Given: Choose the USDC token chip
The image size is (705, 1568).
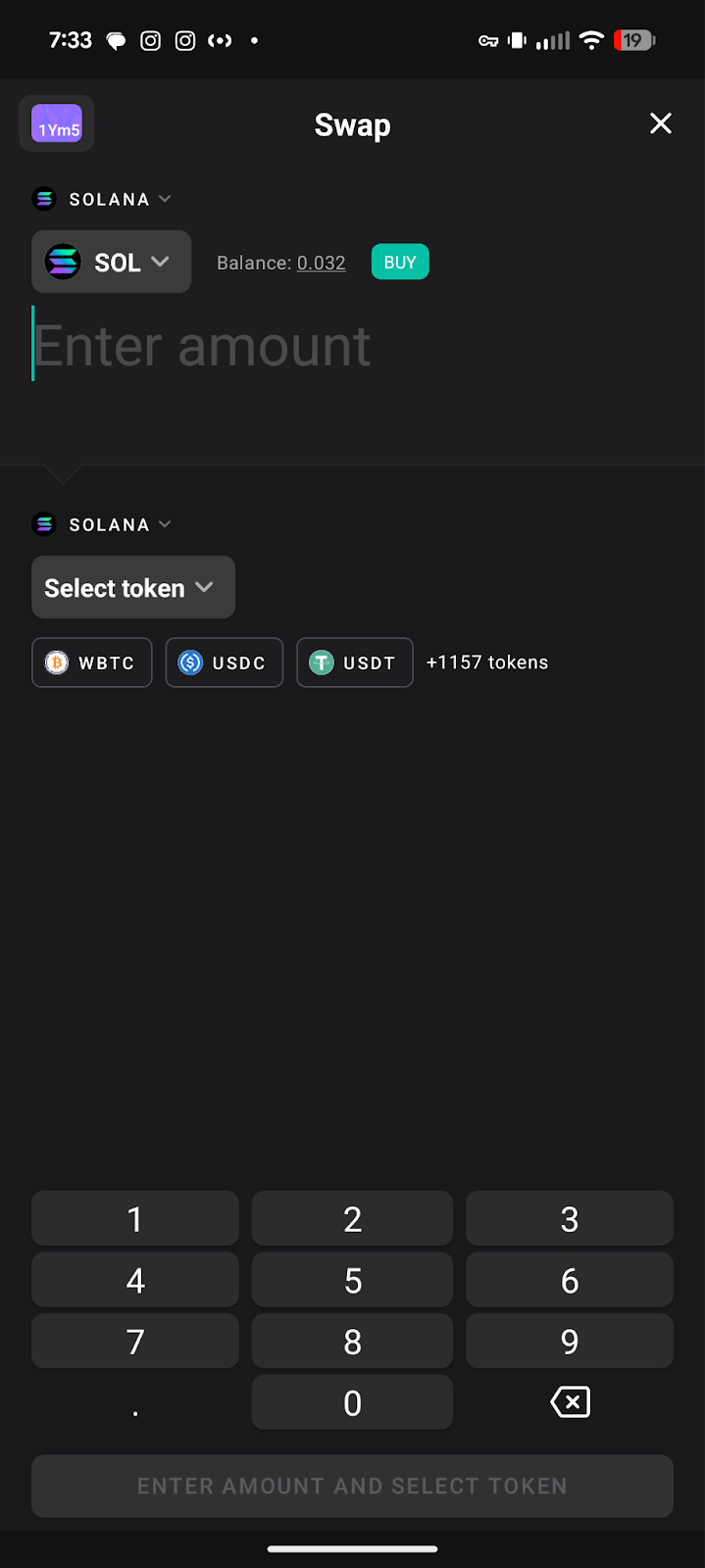Looking at the screenshot, I should [x=224, y=662].
